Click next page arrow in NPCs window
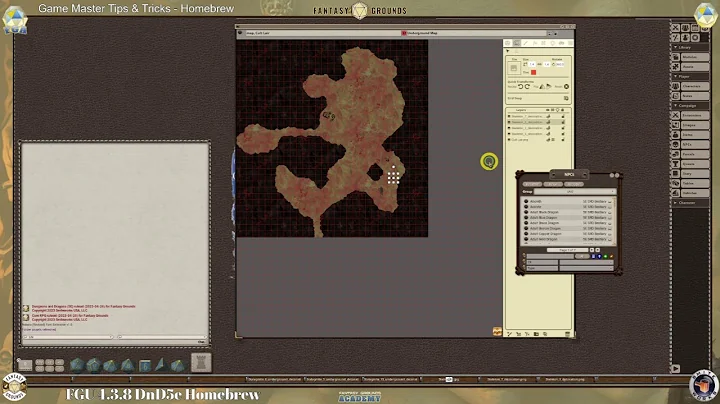Screen dimensions: 720x404 click(x=592, y=250)
